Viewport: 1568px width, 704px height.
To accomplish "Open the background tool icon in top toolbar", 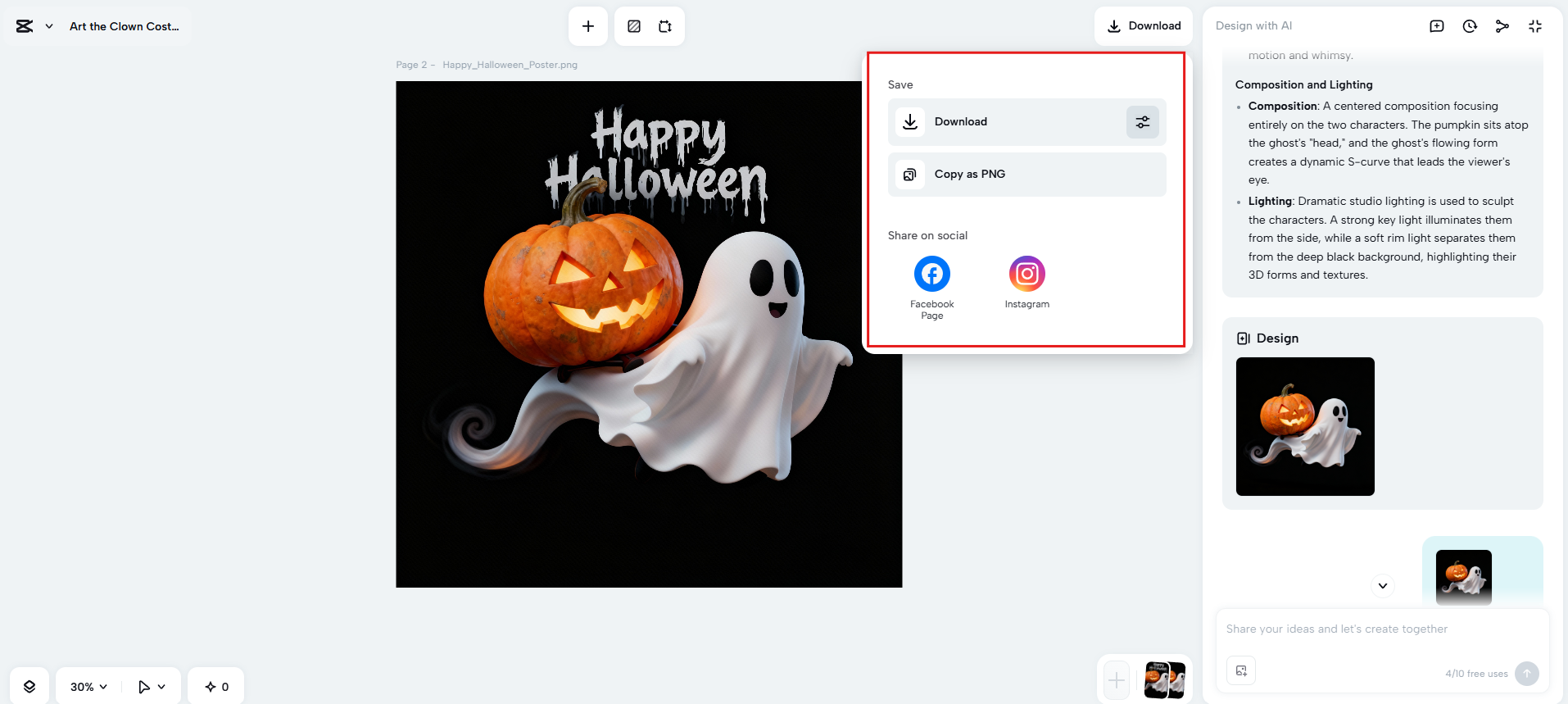I will tap(634, 26).
